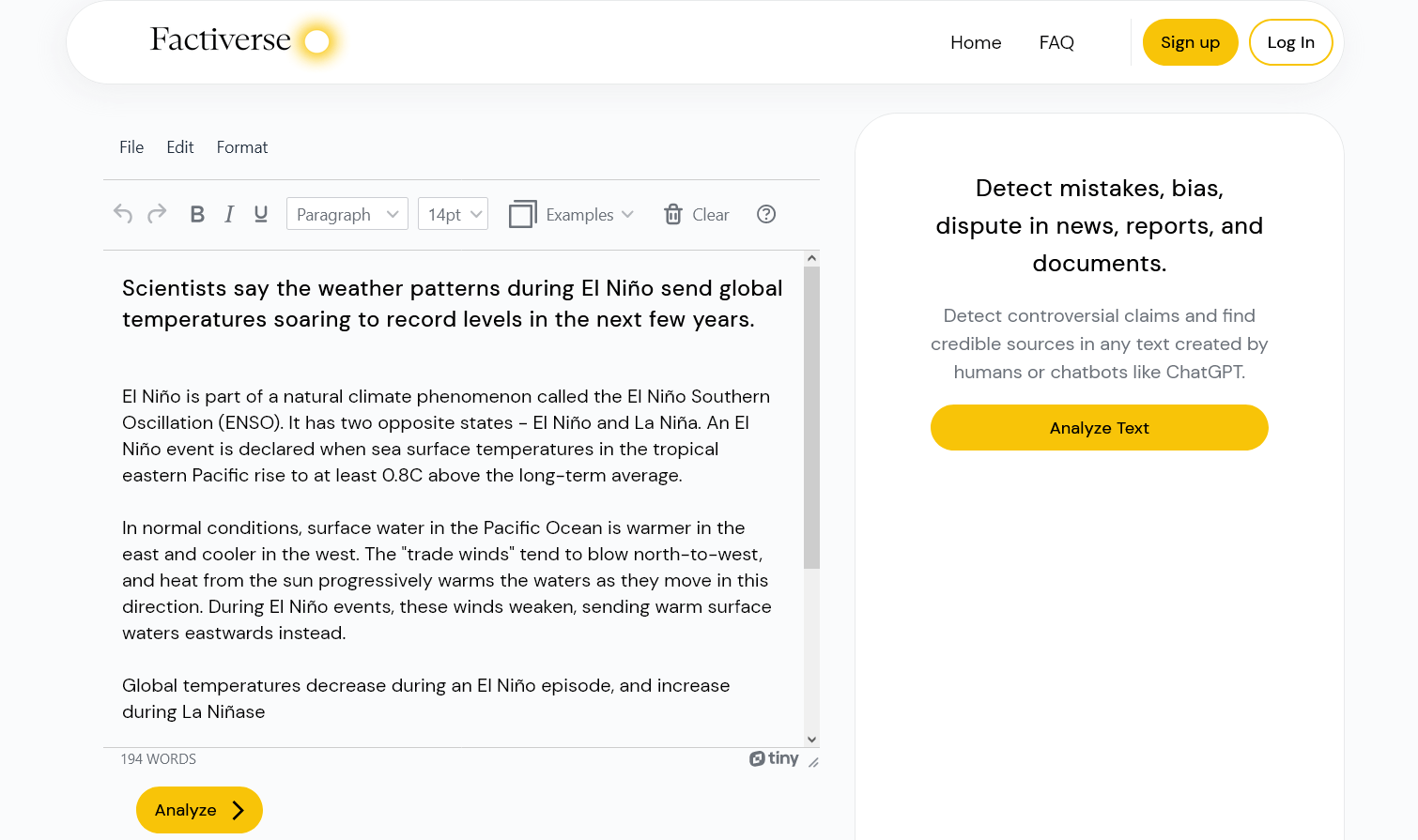Screen dimensions: 1418x840
Task: Expand the Examples dropdown
Action: click(x=572, y=214)
